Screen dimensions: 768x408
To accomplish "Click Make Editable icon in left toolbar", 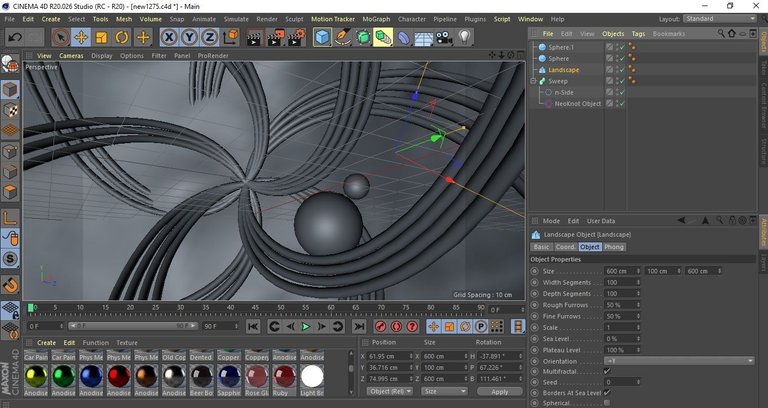I will 10,64.
